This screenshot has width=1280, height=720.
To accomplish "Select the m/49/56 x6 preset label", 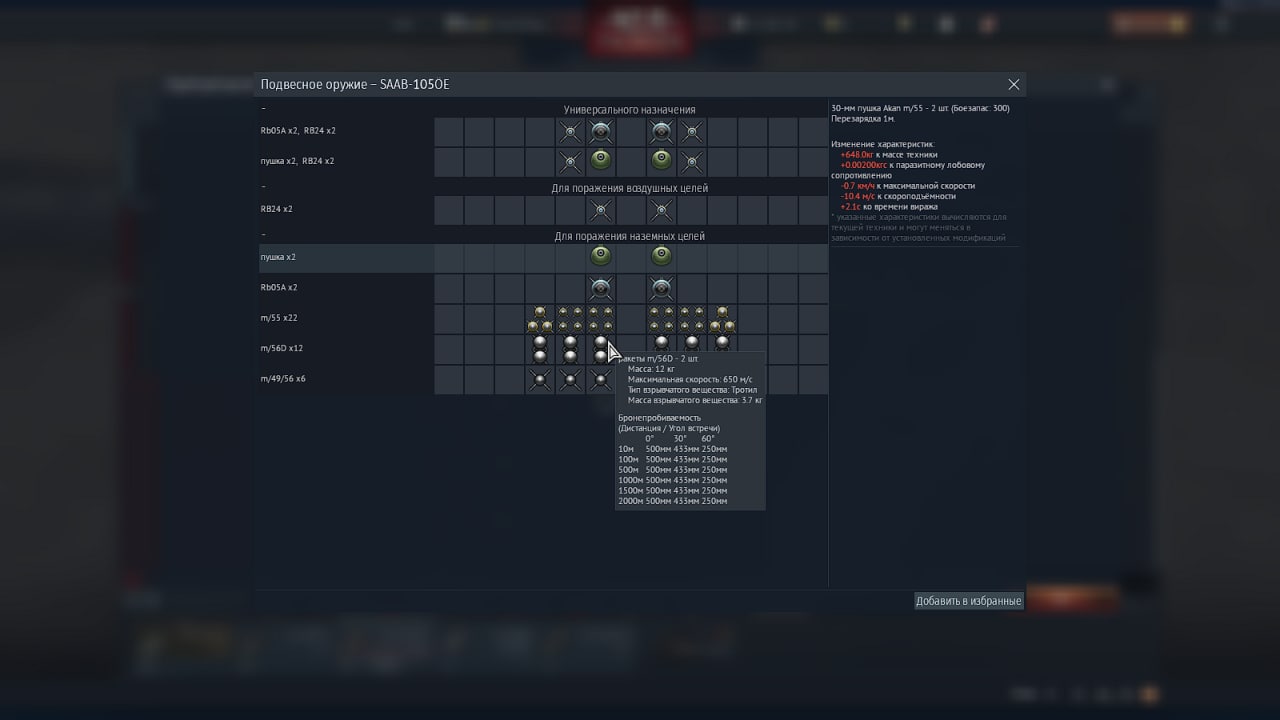I will tap(283, 379).
